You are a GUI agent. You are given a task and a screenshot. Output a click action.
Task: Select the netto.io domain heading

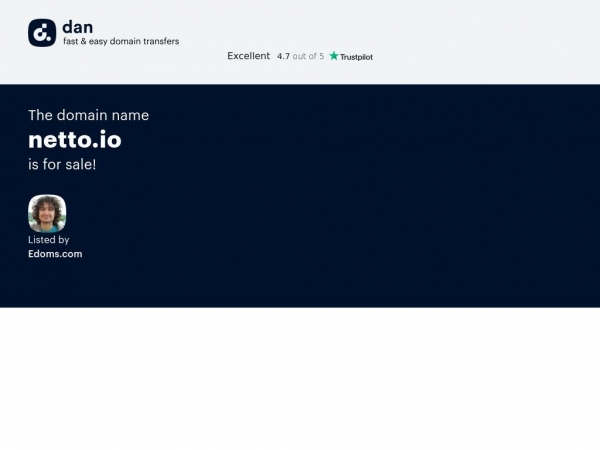[x=75, y=140]
